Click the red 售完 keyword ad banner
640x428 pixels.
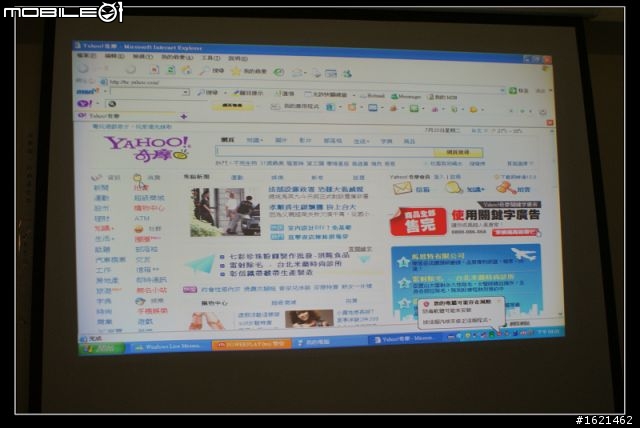[418, 222]
